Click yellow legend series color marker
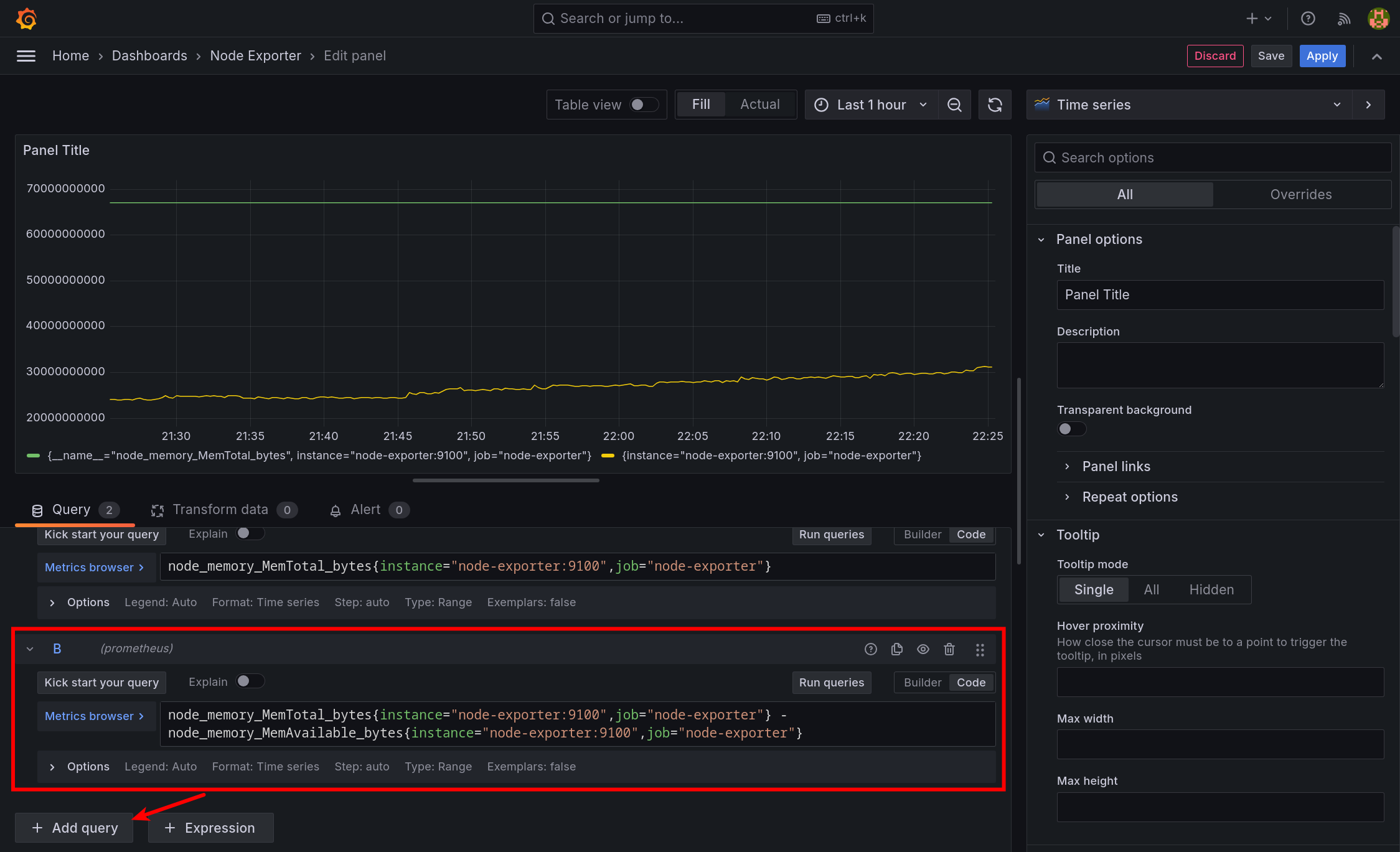The height and width of the screenshot is (852, 1400). click(x=608, y=456)
